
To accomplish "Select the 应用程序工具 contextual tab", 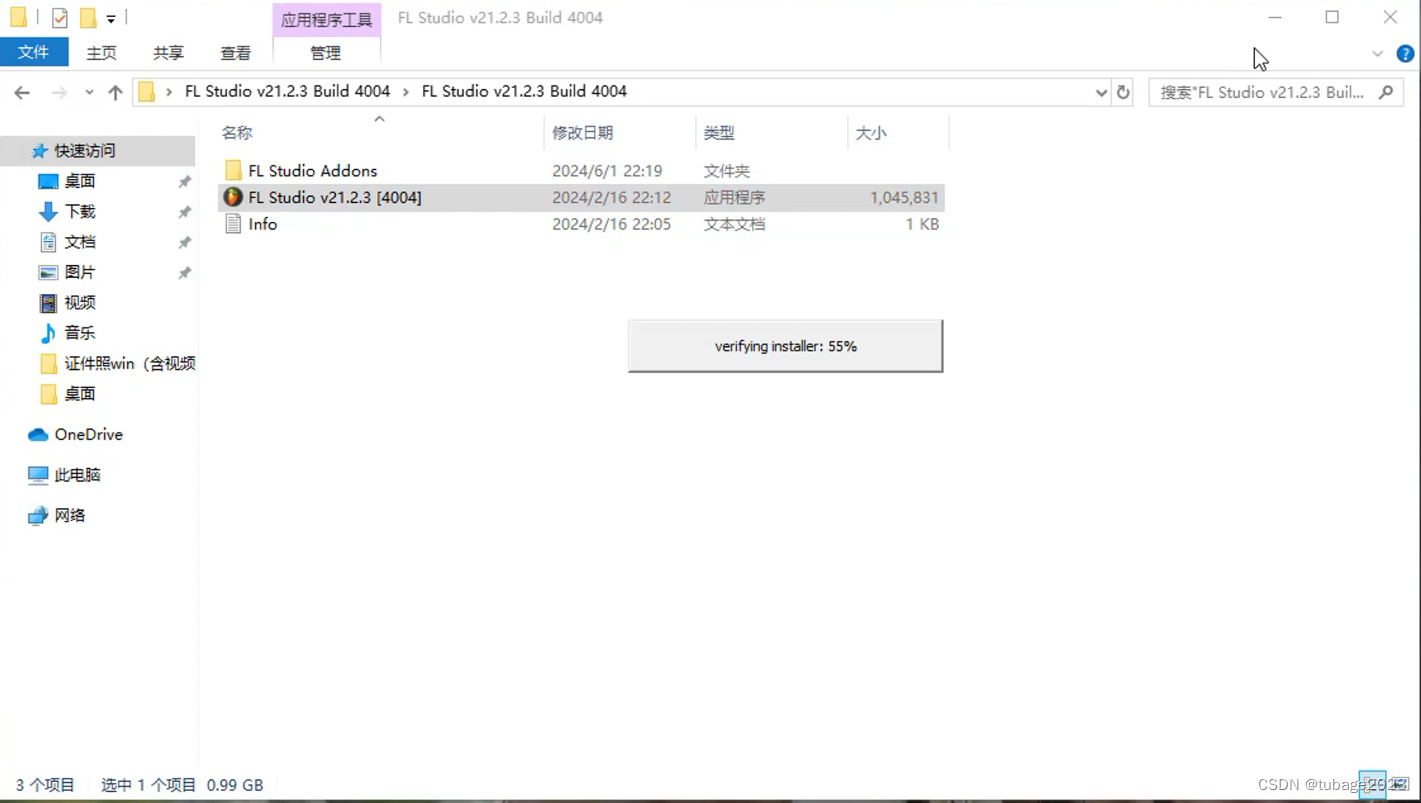I will click(x=326, y=19).
